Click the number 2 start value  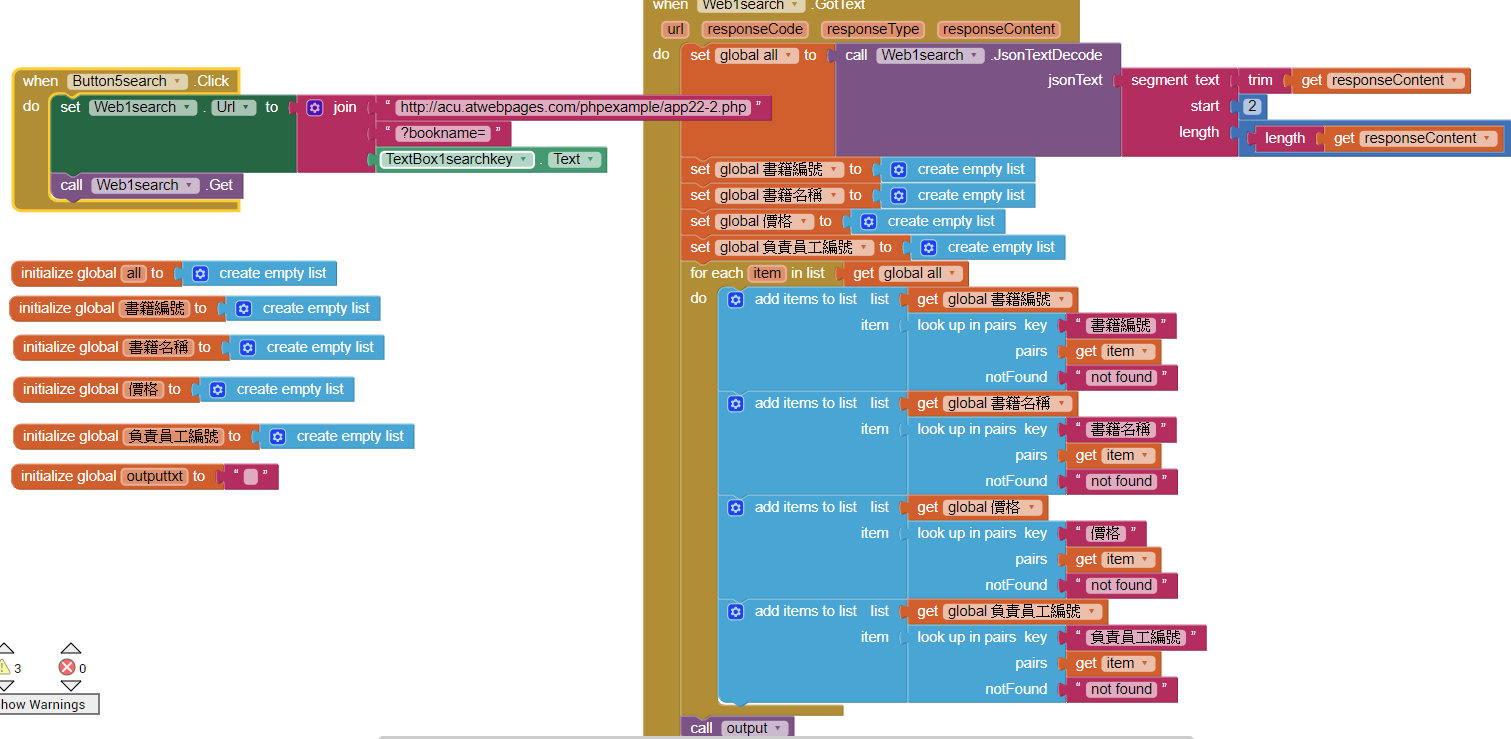1252,106
